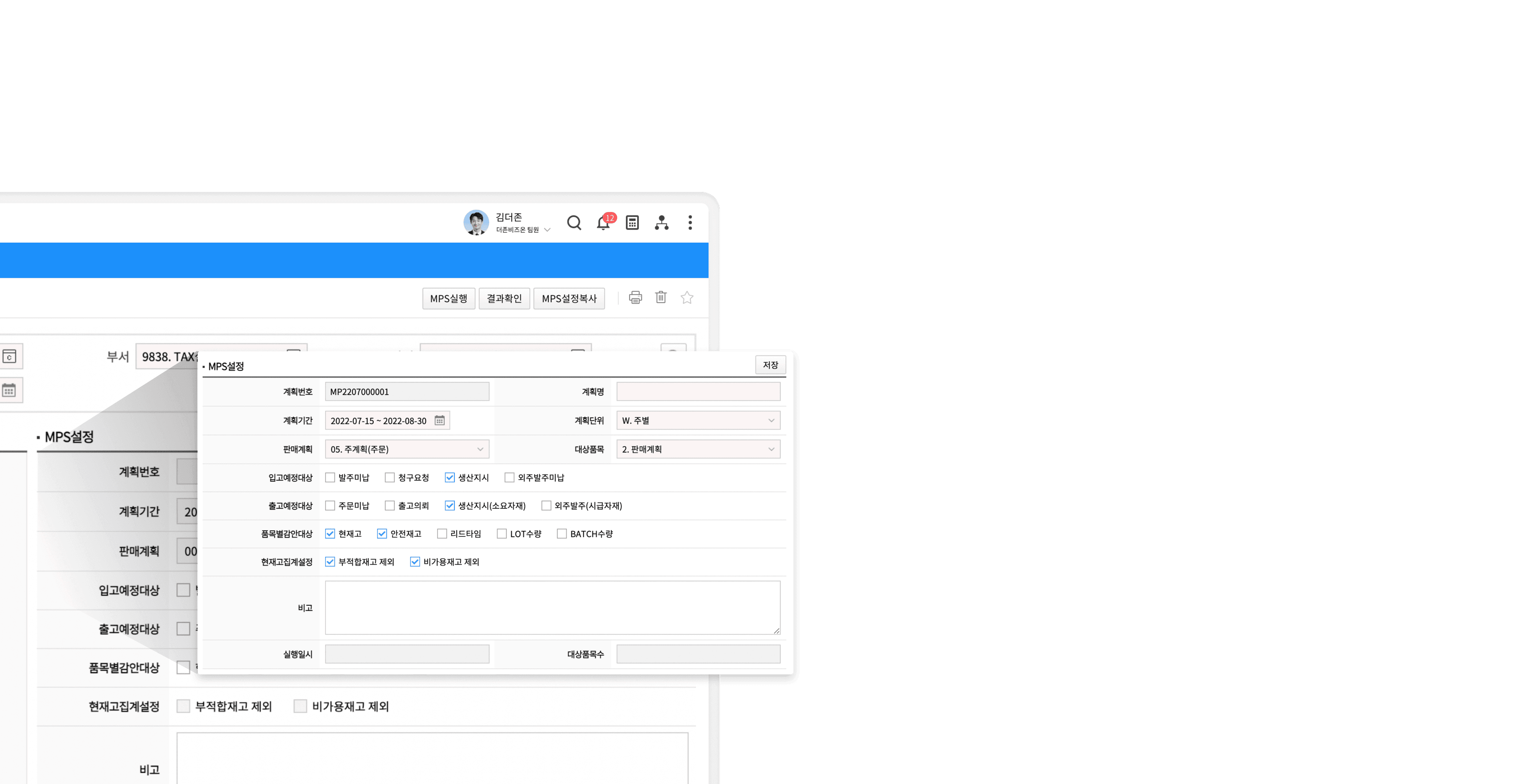Open the search magnifier icon
Image resolution: width=1536 pixels, height=784 pixels.
pyautogui.click(x=574, y=222)
